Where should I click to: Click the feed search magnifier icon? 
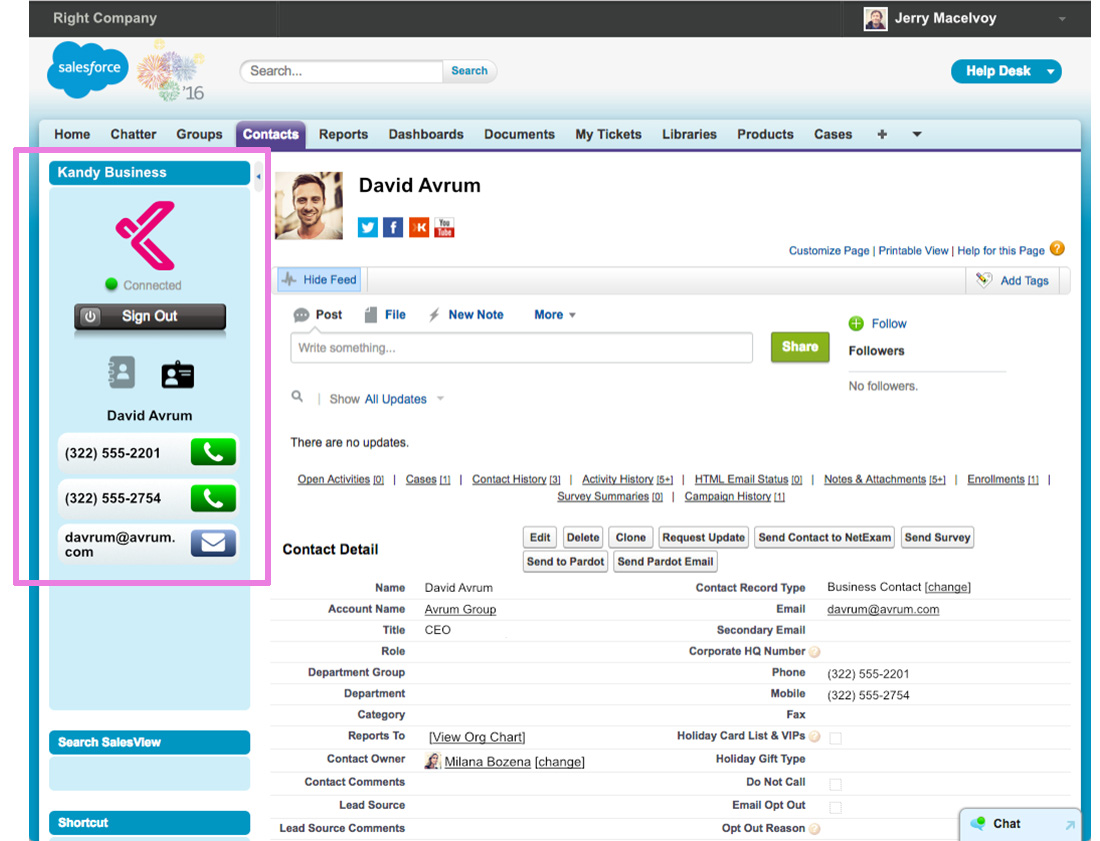297,396
